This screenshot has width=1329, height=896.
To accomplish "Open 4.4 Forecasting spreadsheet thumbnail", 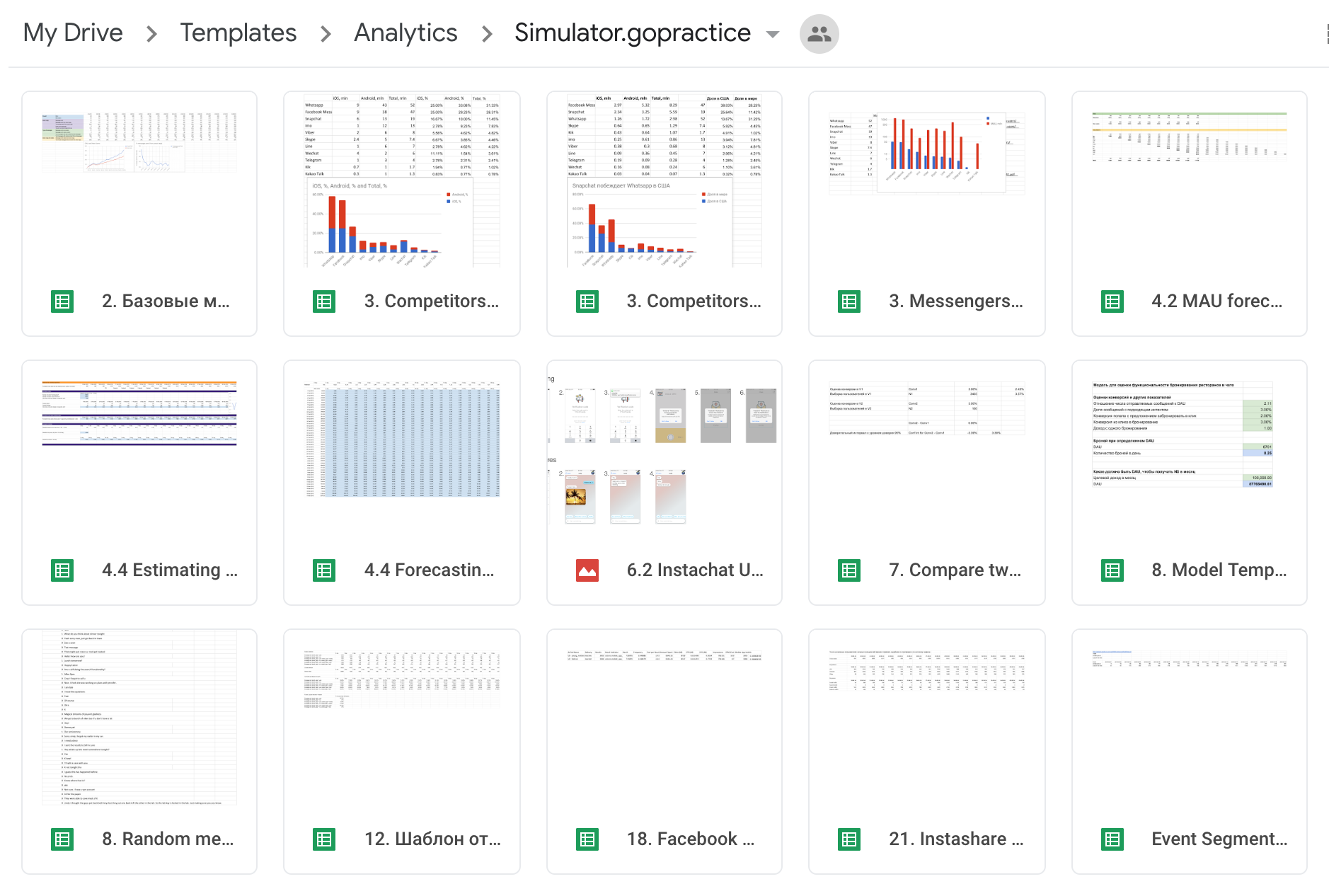I will coord(402,453).
